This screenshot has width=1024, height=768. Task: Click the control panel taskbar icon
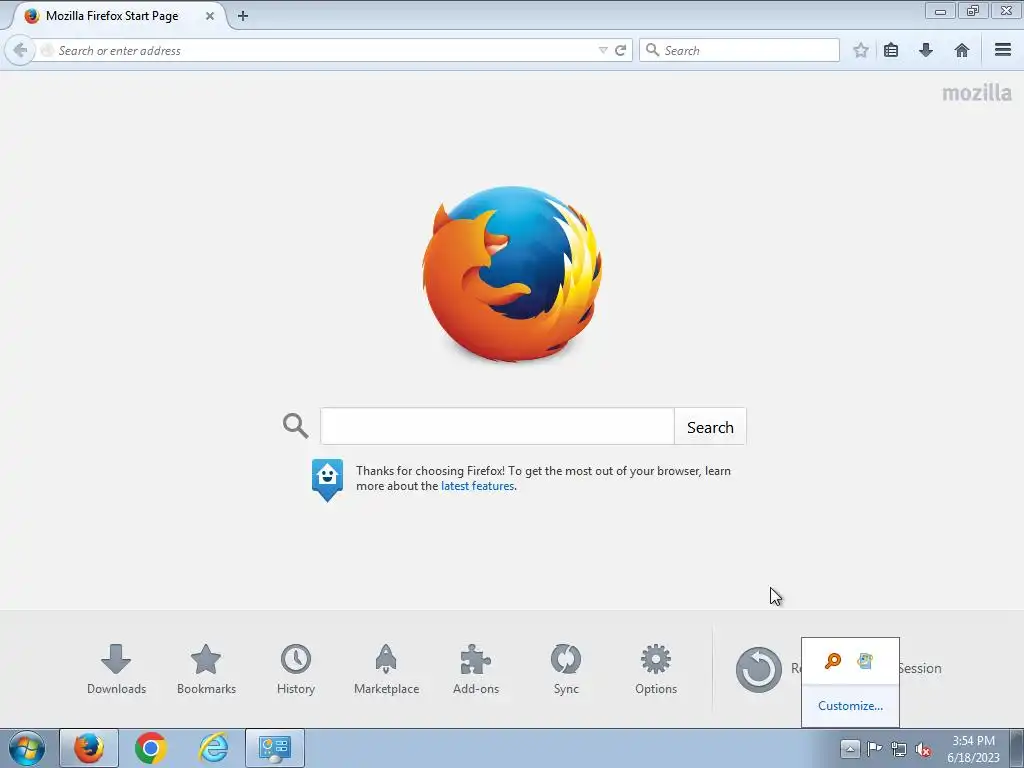click(x=275, y=748)
